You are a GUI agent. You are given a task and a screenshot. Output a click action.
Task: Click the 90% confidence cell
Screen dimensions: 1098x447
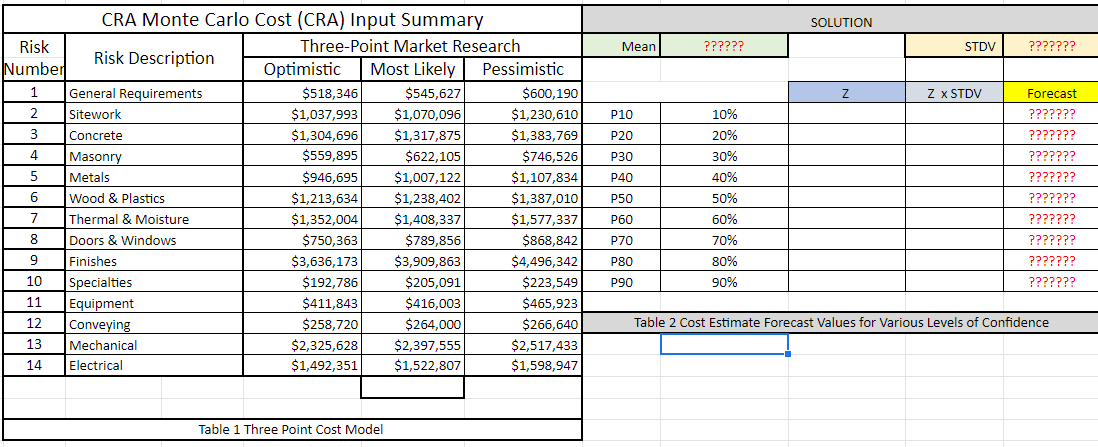pyautogui.click(x=724, y=282)
